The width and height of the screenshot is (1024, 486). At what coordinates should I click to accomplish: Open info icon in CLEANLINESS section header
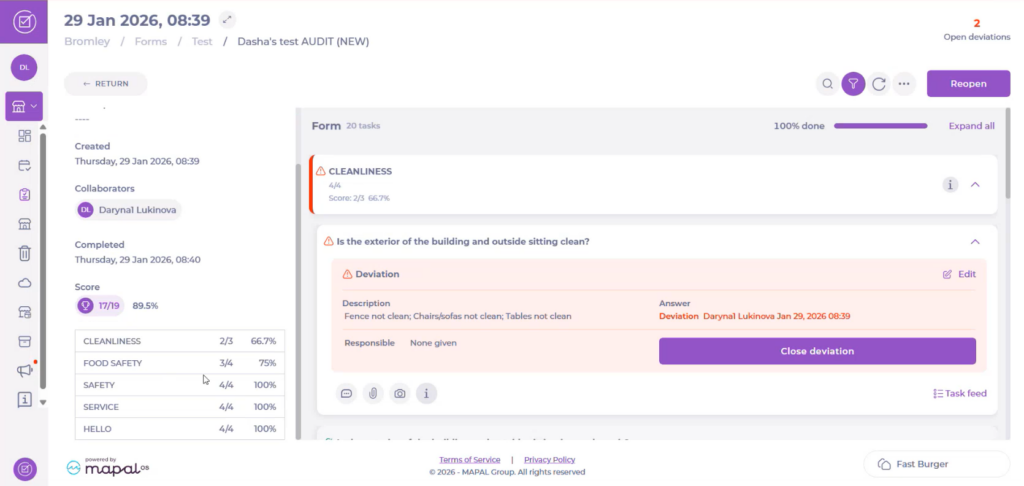coord(950,184)
